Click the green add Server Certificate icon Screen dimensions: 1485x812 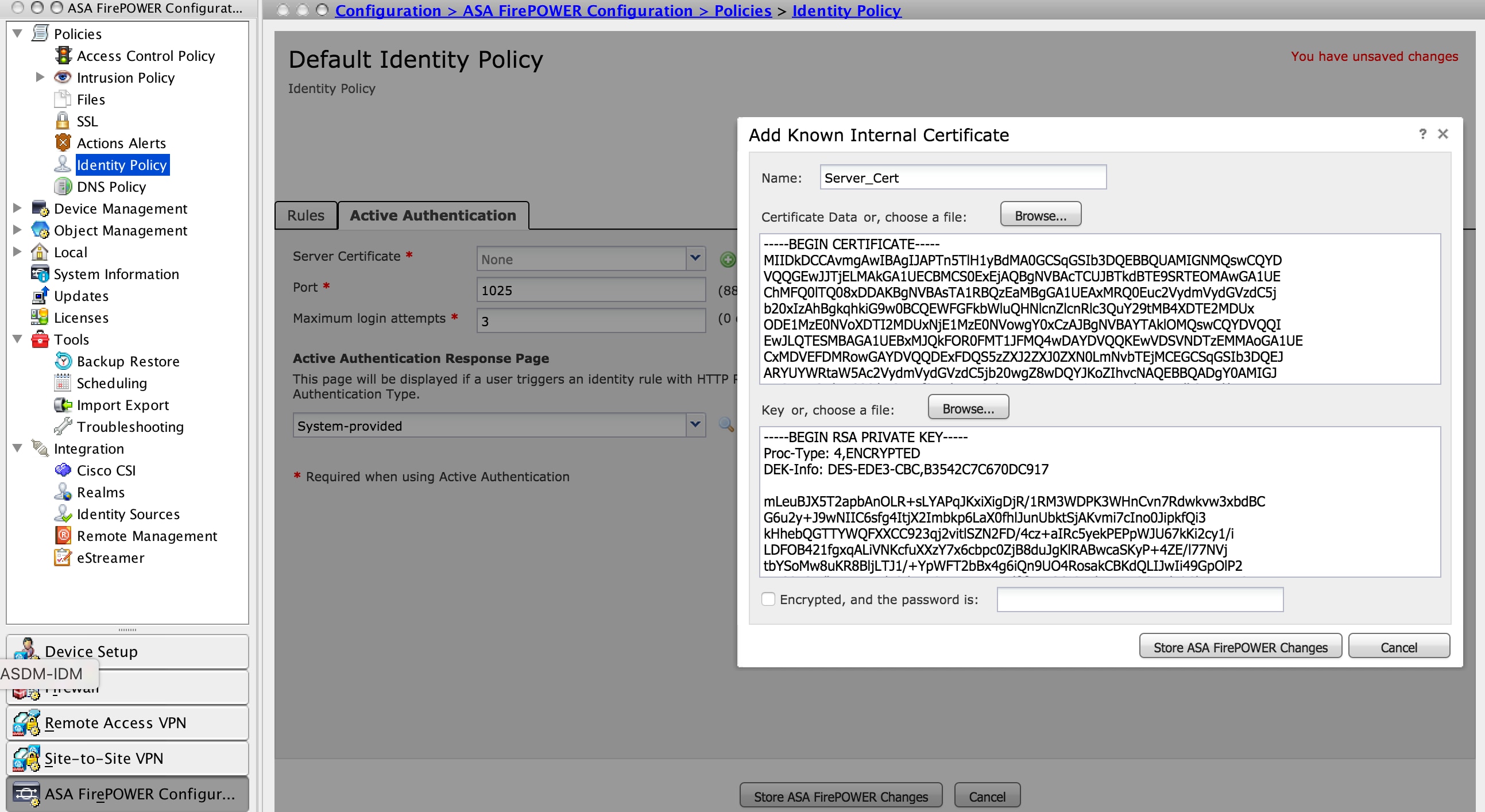728,260
